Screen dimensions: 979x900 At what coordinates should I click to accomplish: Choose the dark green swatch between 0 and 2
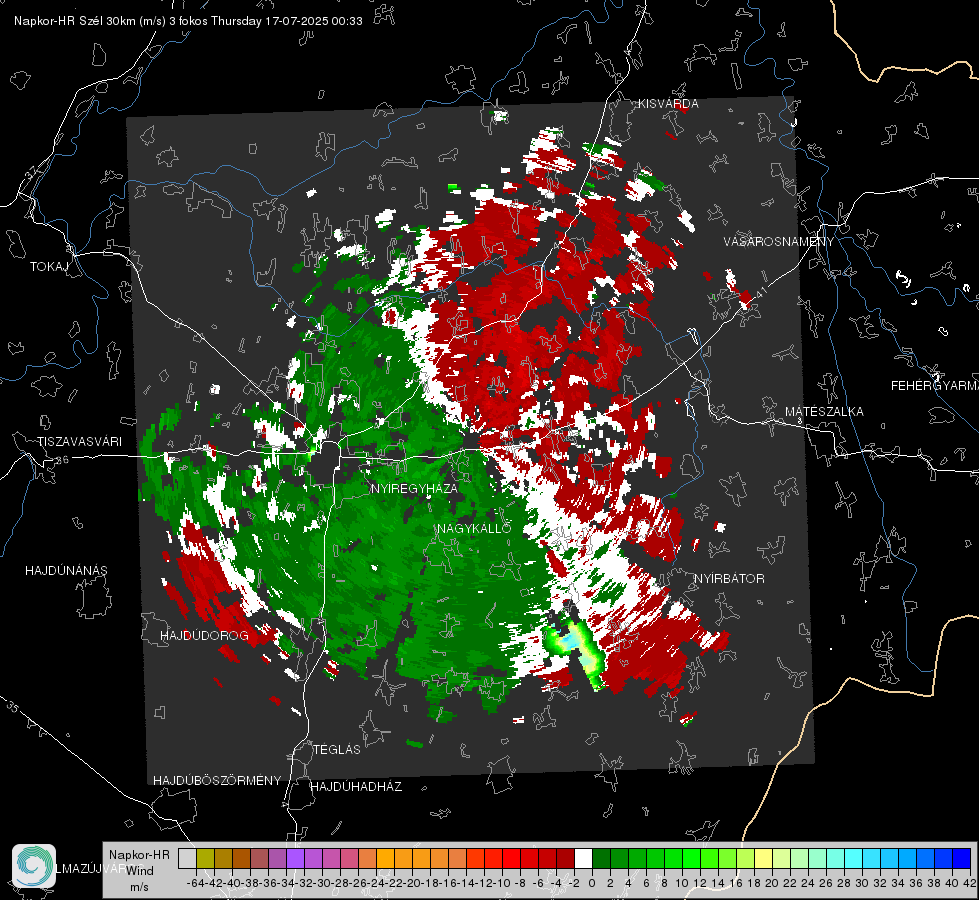601,859
